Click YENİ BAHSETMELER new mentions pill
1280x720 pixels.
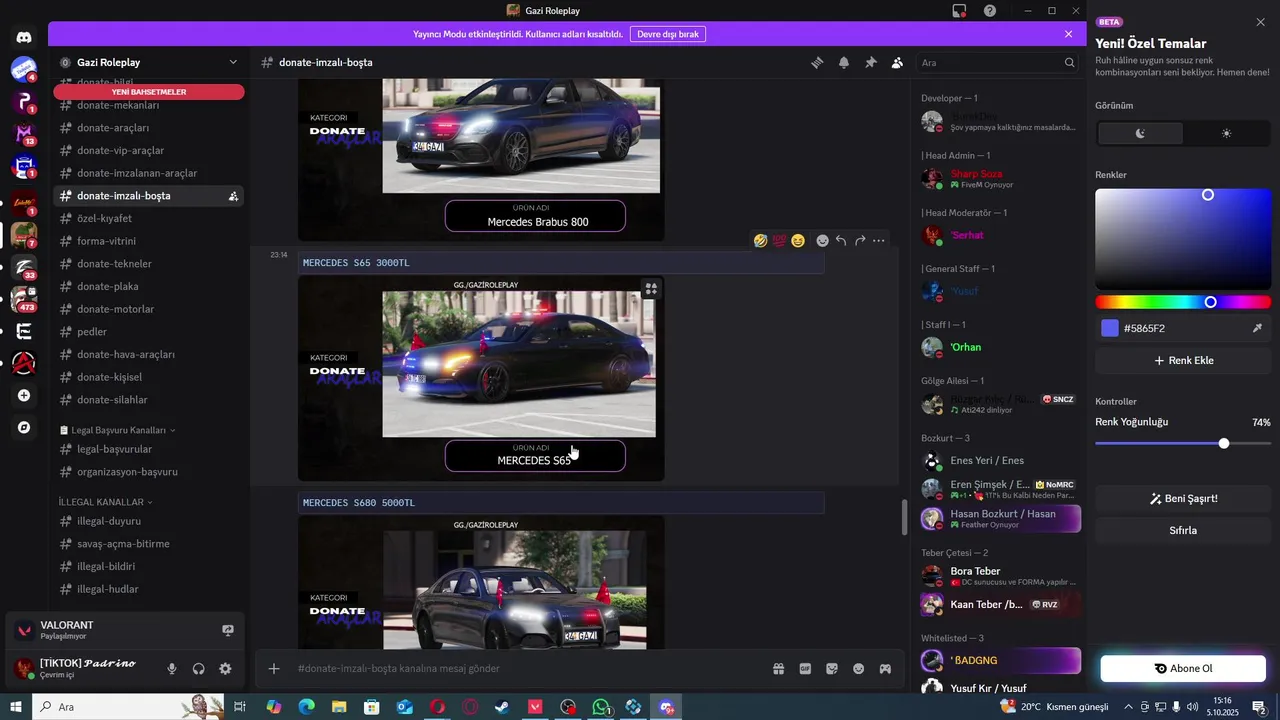tap(149, 92)
